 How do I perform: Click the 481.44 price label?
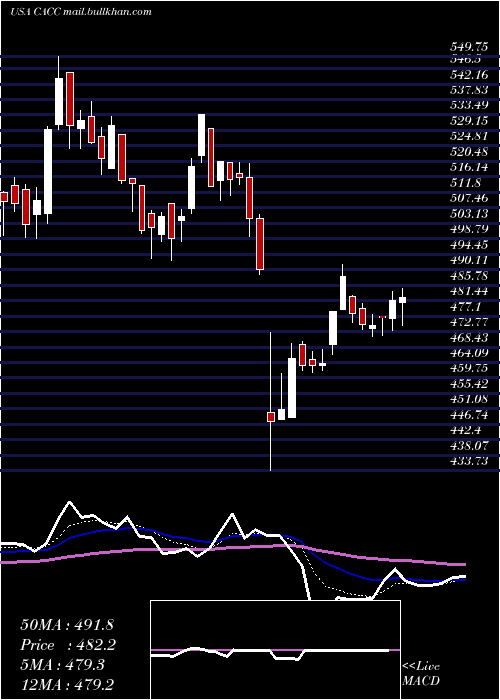point(468,291)
